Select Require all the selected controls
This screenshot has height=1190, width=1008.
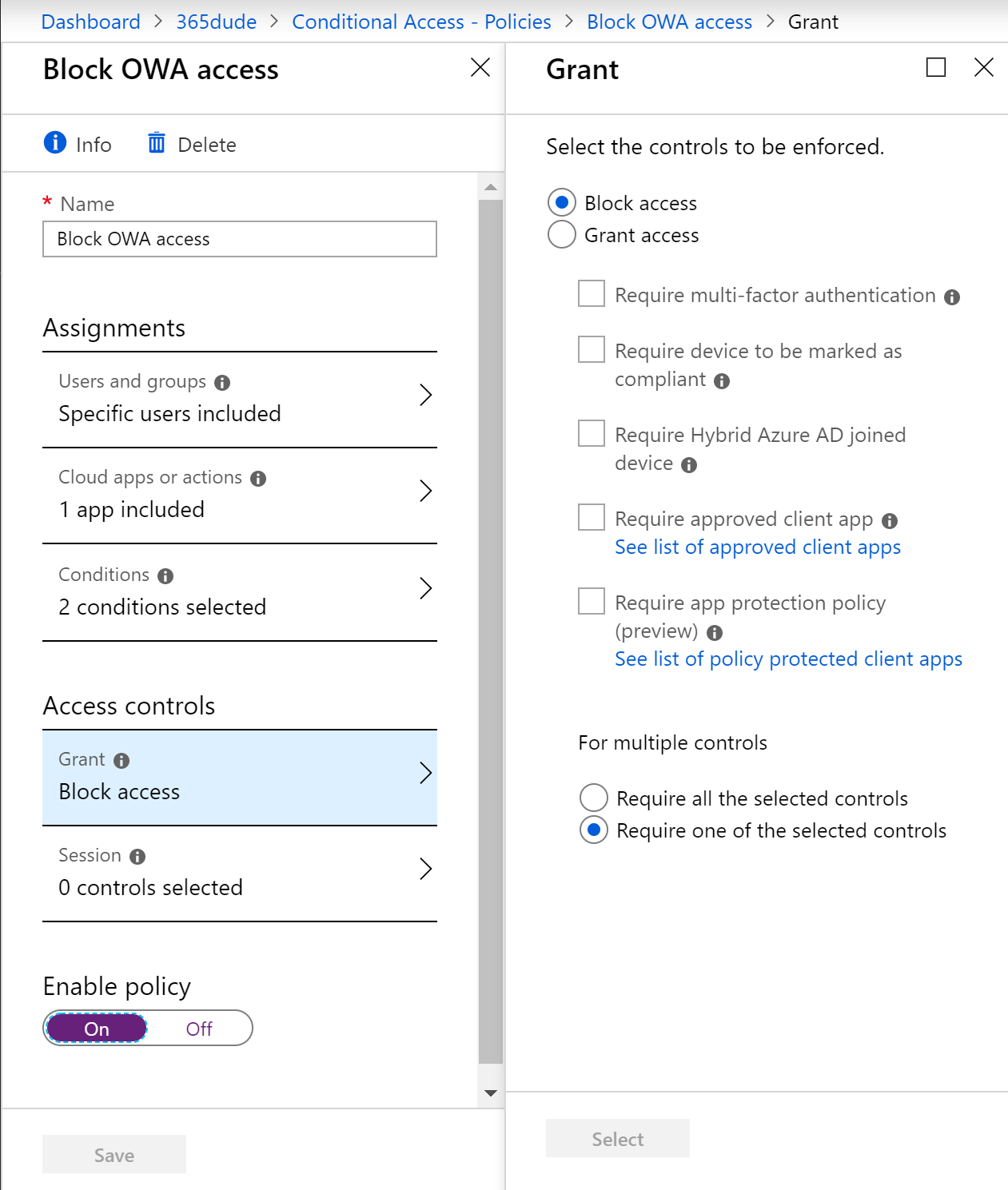593,798
